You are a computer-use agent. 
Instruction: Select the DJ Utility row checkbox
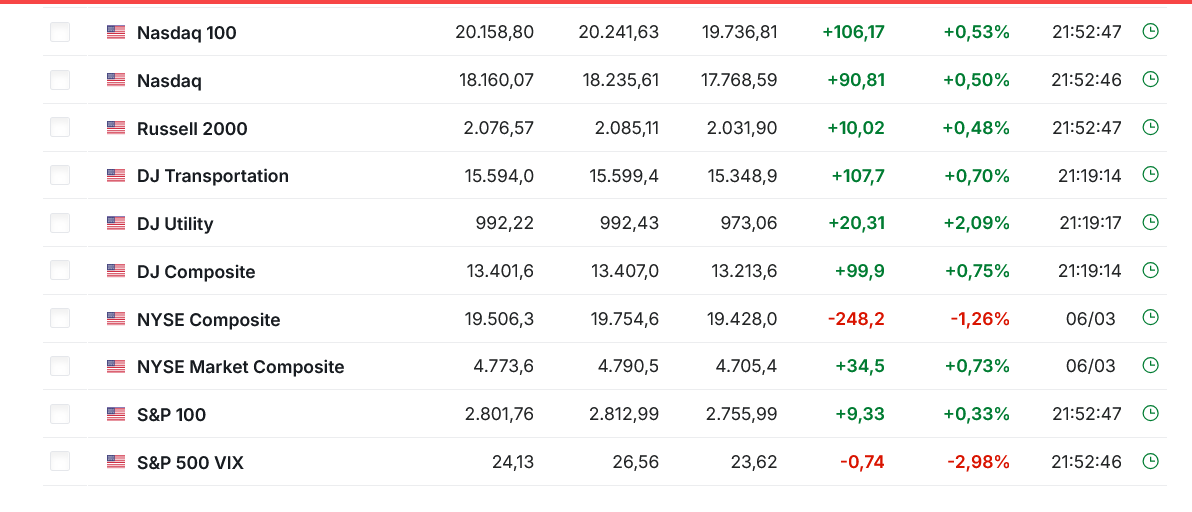coord(59,223)
